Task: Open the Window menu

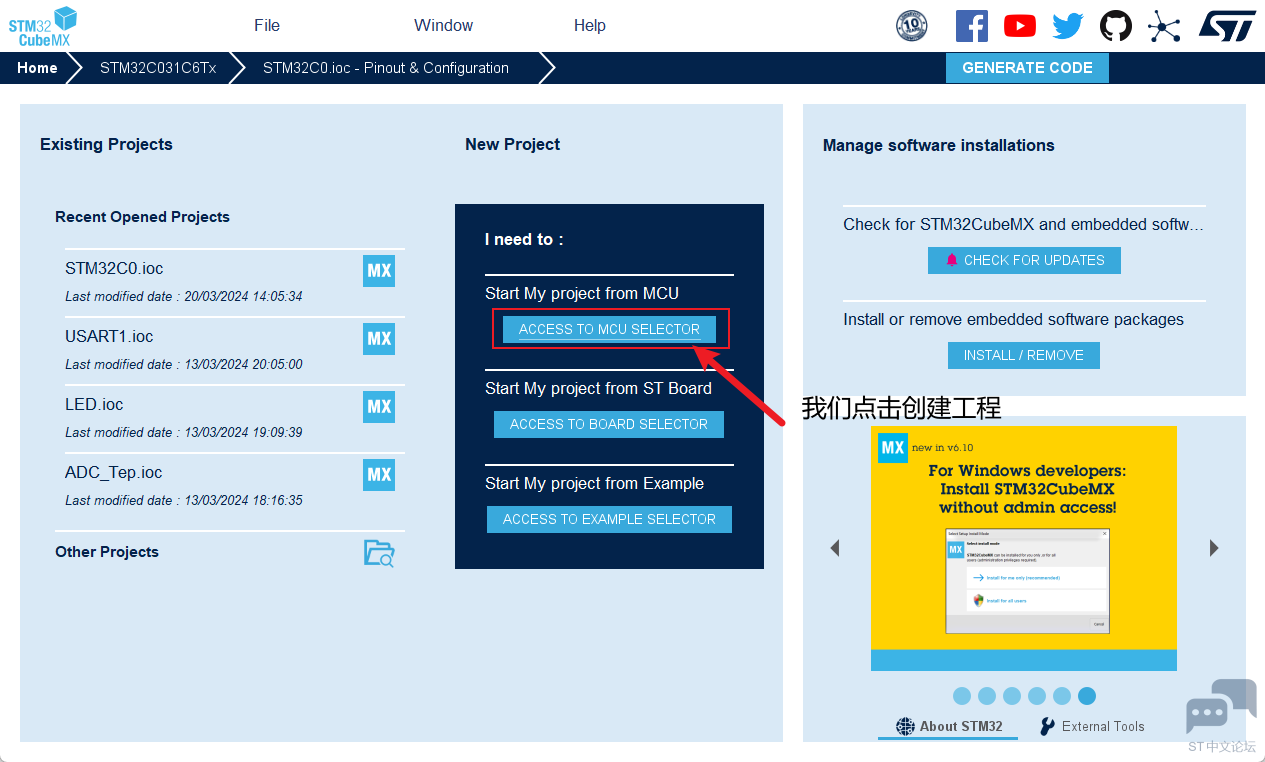Action: [x=444, y=26]
